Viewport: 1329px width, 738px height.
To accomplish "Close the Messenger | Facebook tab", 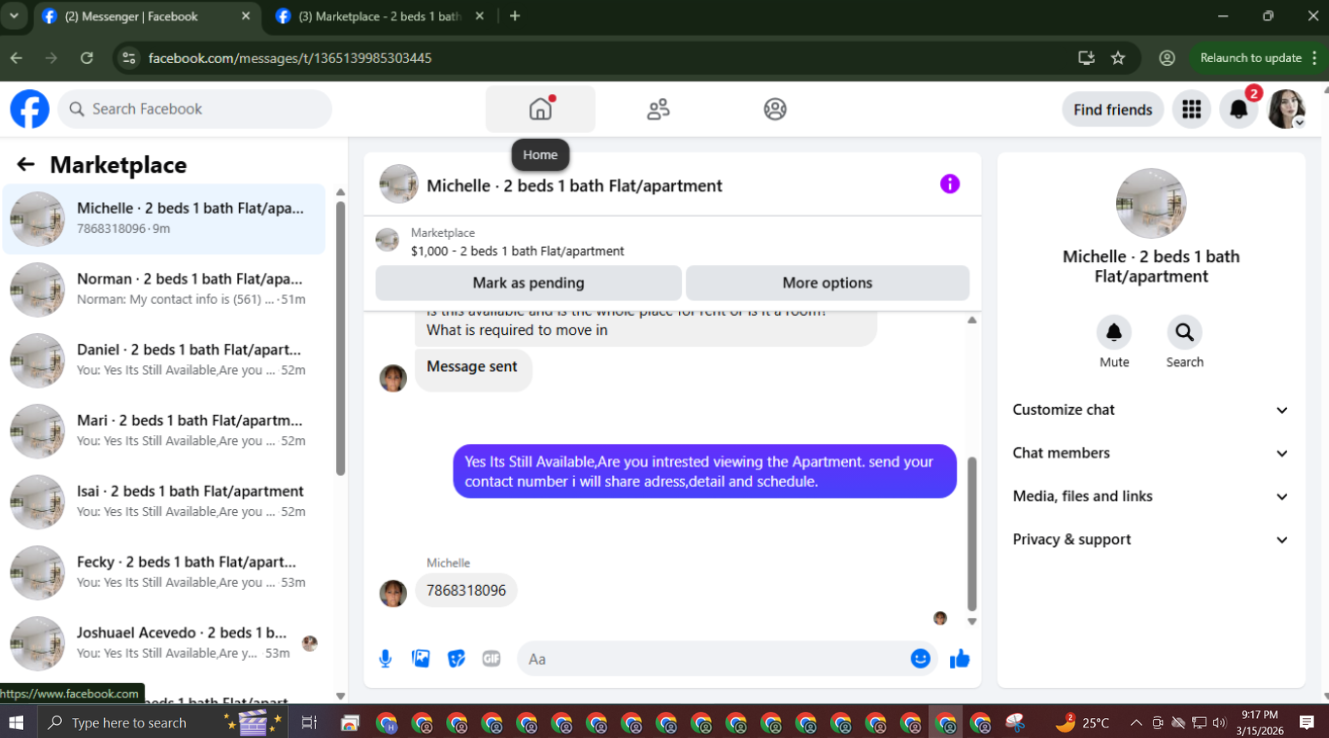I will [246, 16].
